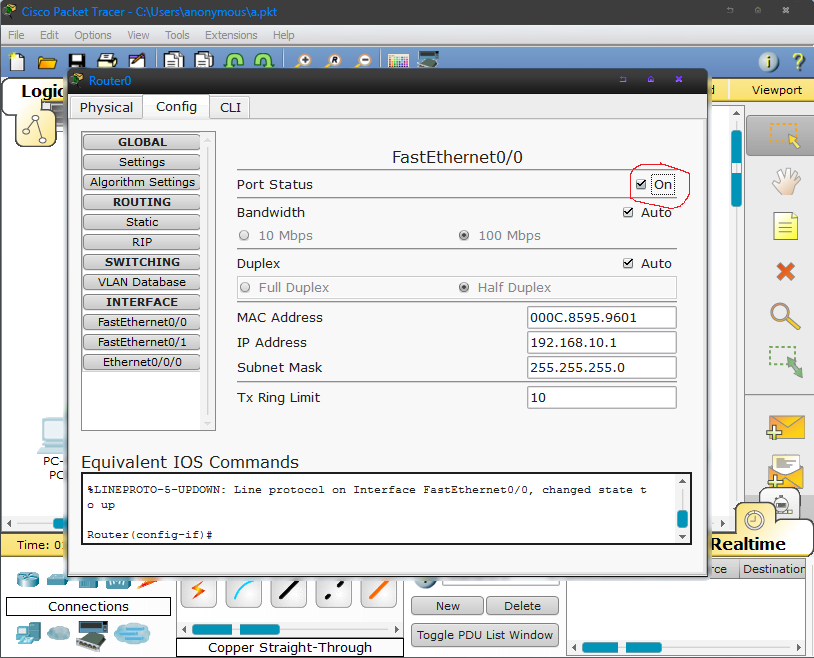Open the File menu
The height and width of the screenshot is (658, 814).
[x=16, y=35]
